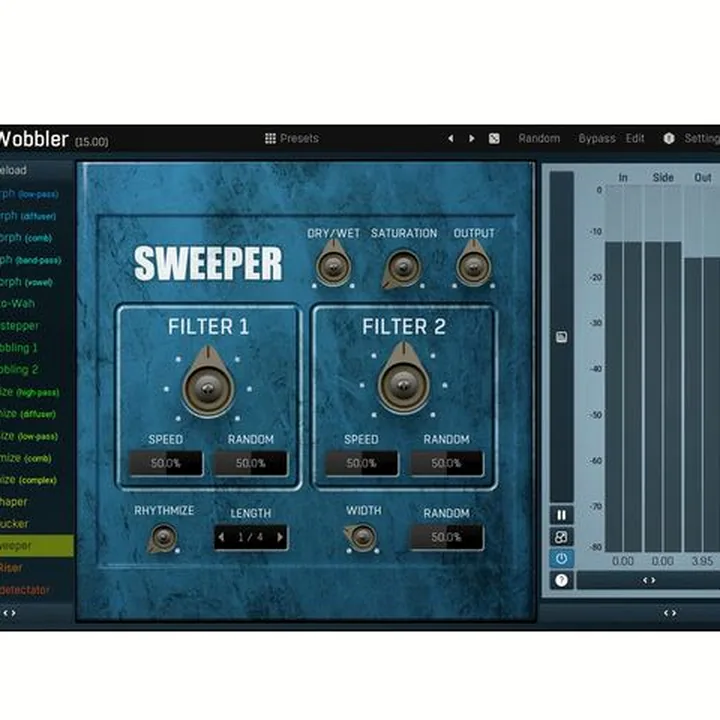Click Filter 1 Random value field
The height and width of the screenshot is (720, 720).
pyautogui.click(x=251, y=463)
